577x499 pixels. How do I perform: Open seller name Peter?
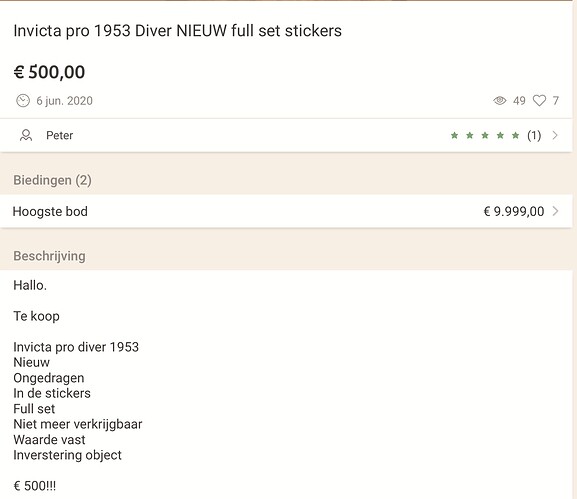(60, 135)
